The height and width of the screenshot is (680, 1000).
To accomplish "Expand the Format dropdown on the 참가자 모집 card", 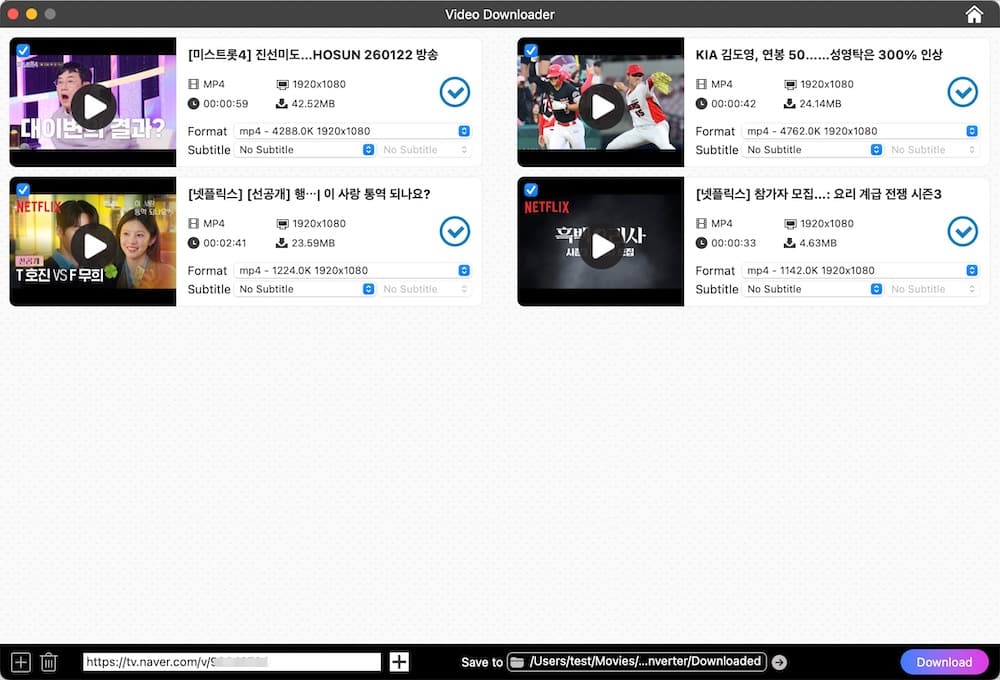I will tap(970, 270).
